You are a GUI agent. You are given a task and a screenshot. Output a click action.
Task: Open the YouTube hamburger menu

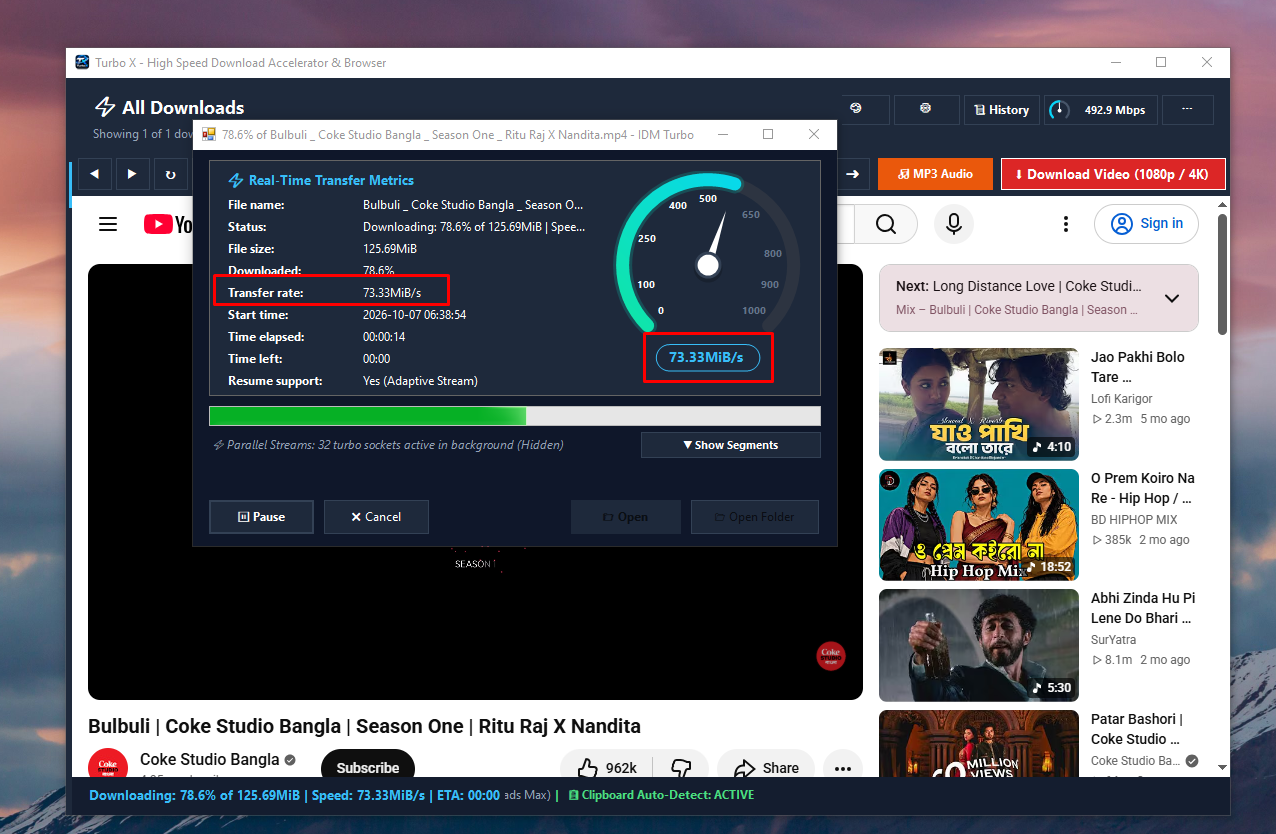(x=108, y=224)
